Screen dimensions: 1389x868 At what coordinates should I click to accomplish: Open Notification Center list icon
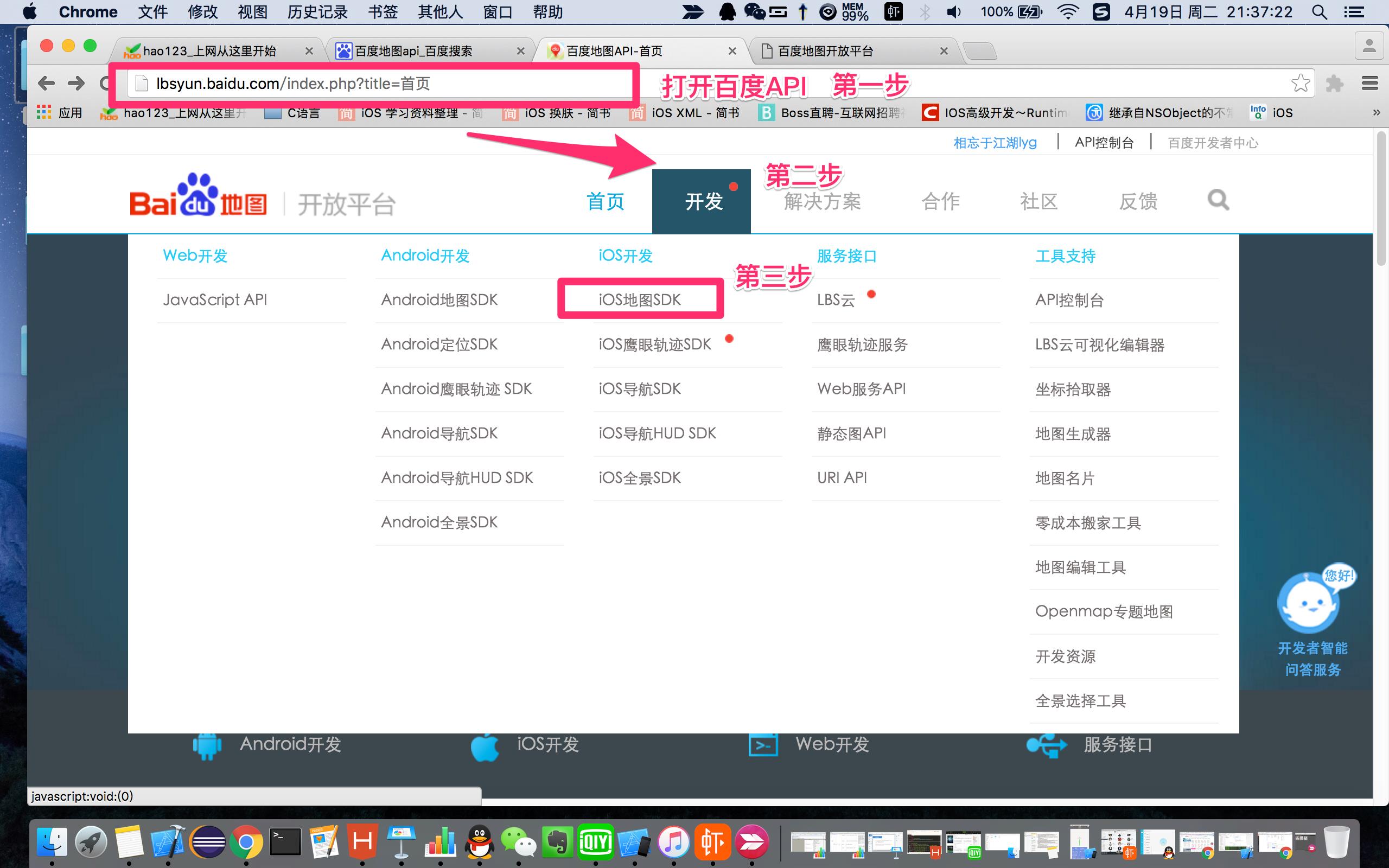click(x=1355, y=12)
